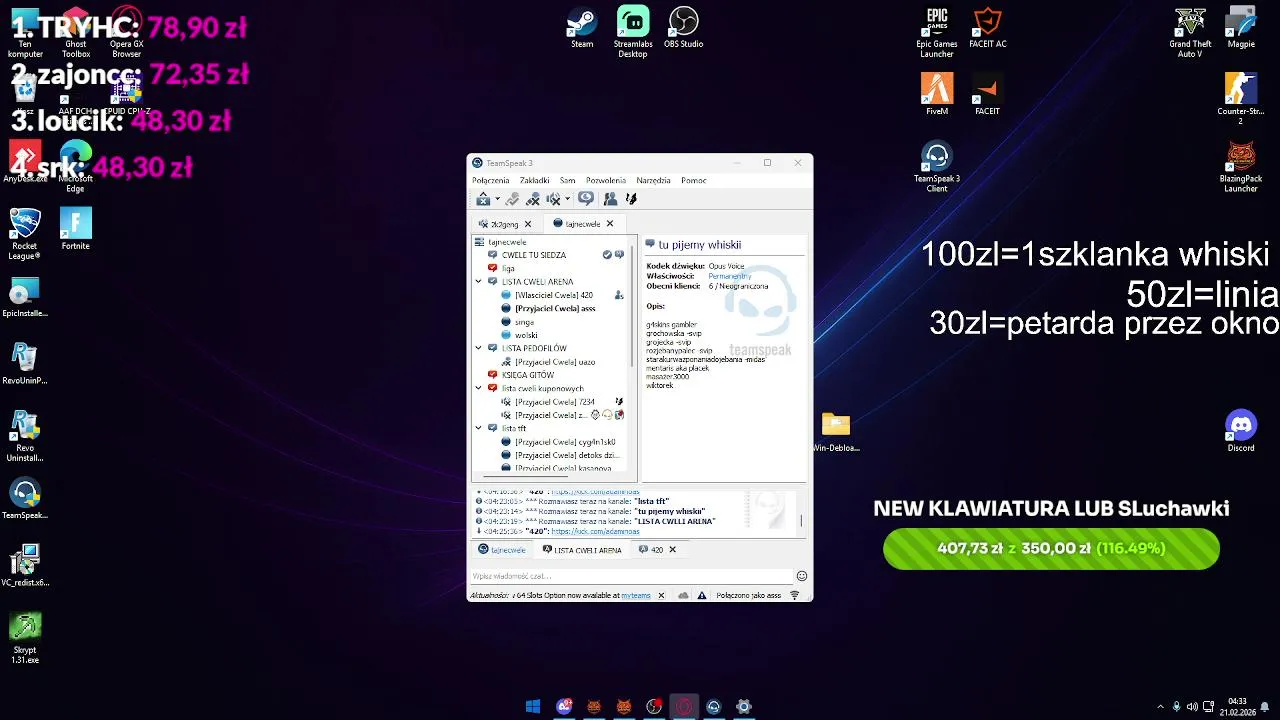Select user [Przyjaciel Cwela] uazo

[x=555, y=362]
